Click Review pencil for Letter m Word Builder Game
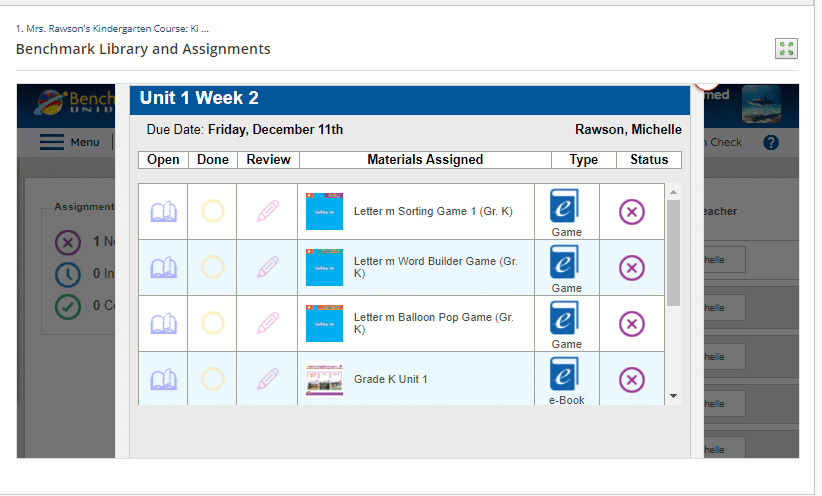Image resolution: width=822 pixels, height=496 pixels. [x=267, y=267]
